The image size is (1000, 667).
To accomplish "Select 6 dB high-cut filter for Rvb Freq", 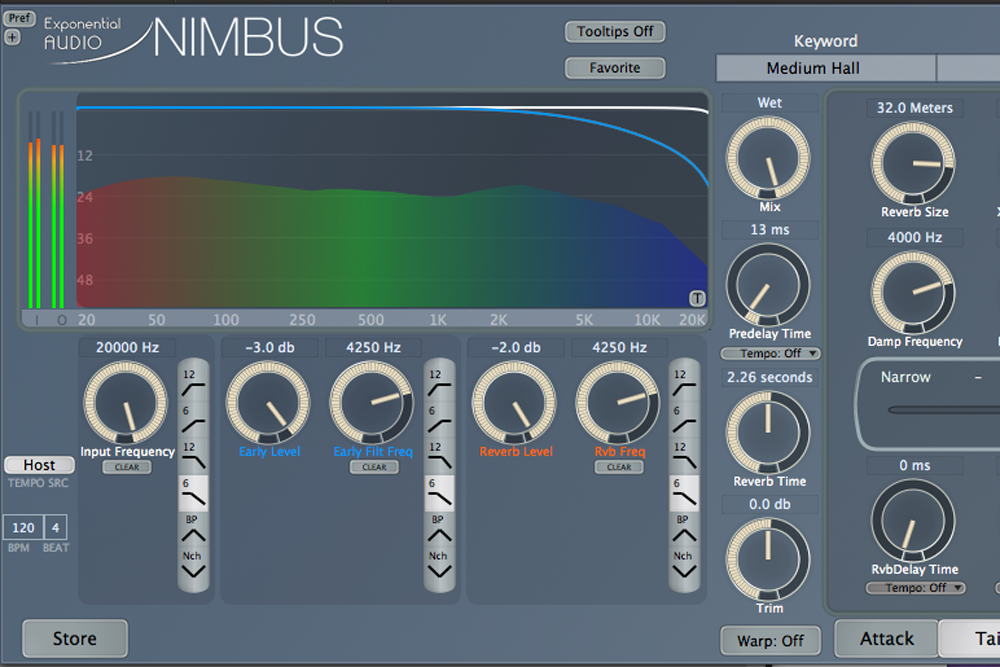I will (684, 493).
